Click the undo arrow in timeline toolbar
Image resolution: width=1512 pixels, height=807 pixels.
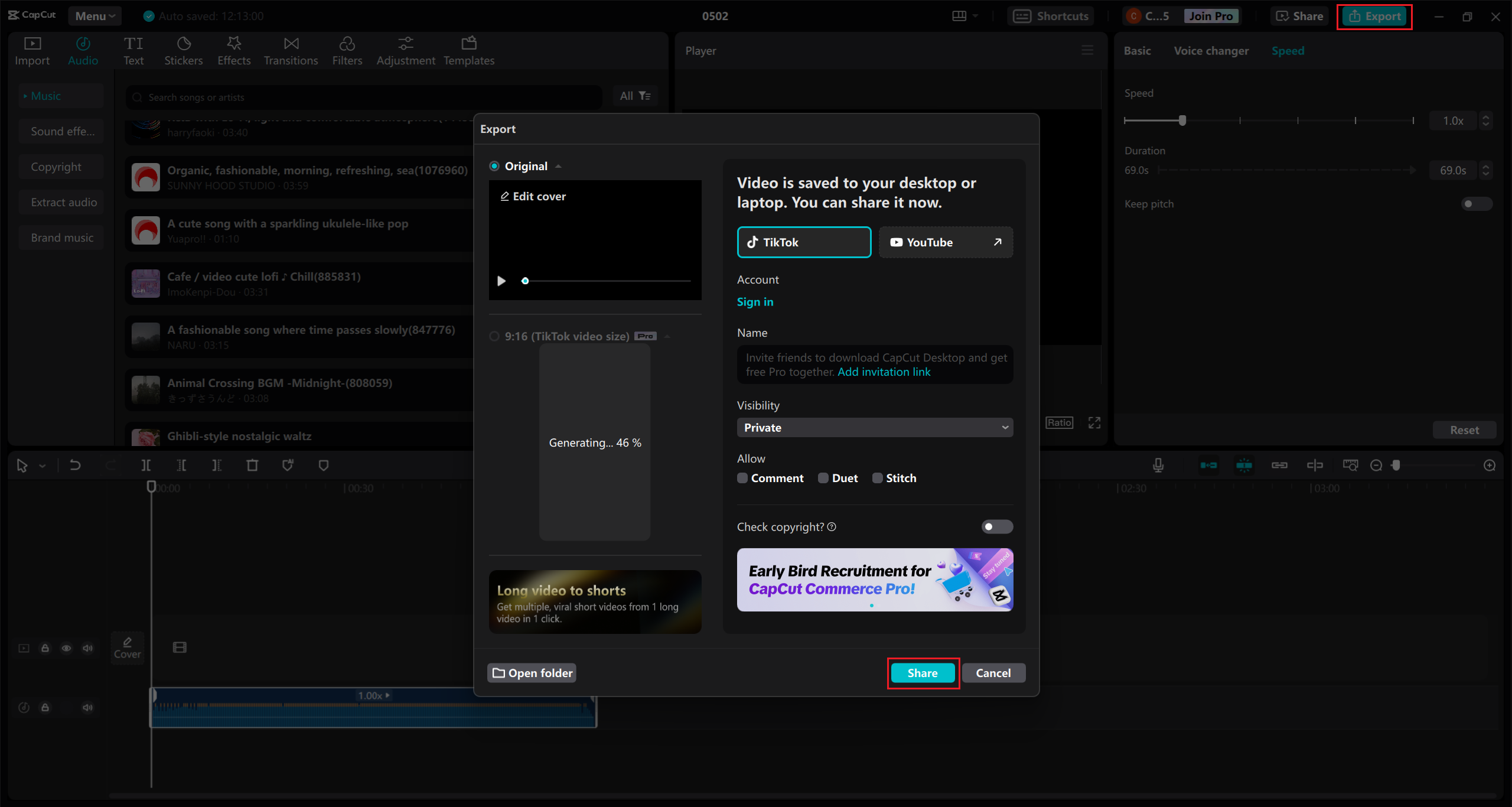75,466
